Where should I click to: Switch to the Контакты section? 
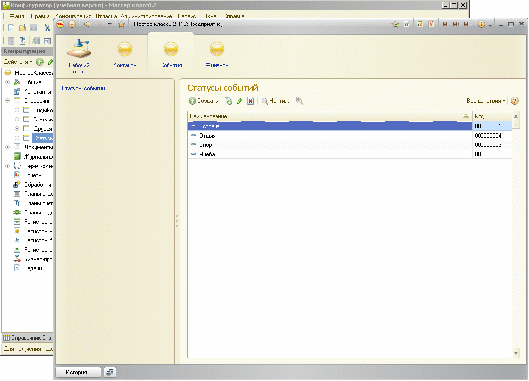coord(125,55)
